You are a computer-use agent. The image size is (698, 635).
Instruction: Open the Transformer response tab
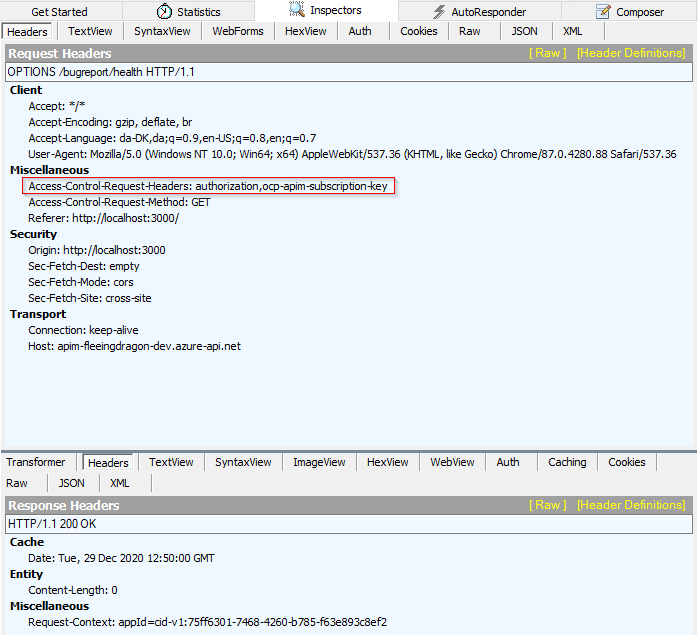tap(36, 462)
